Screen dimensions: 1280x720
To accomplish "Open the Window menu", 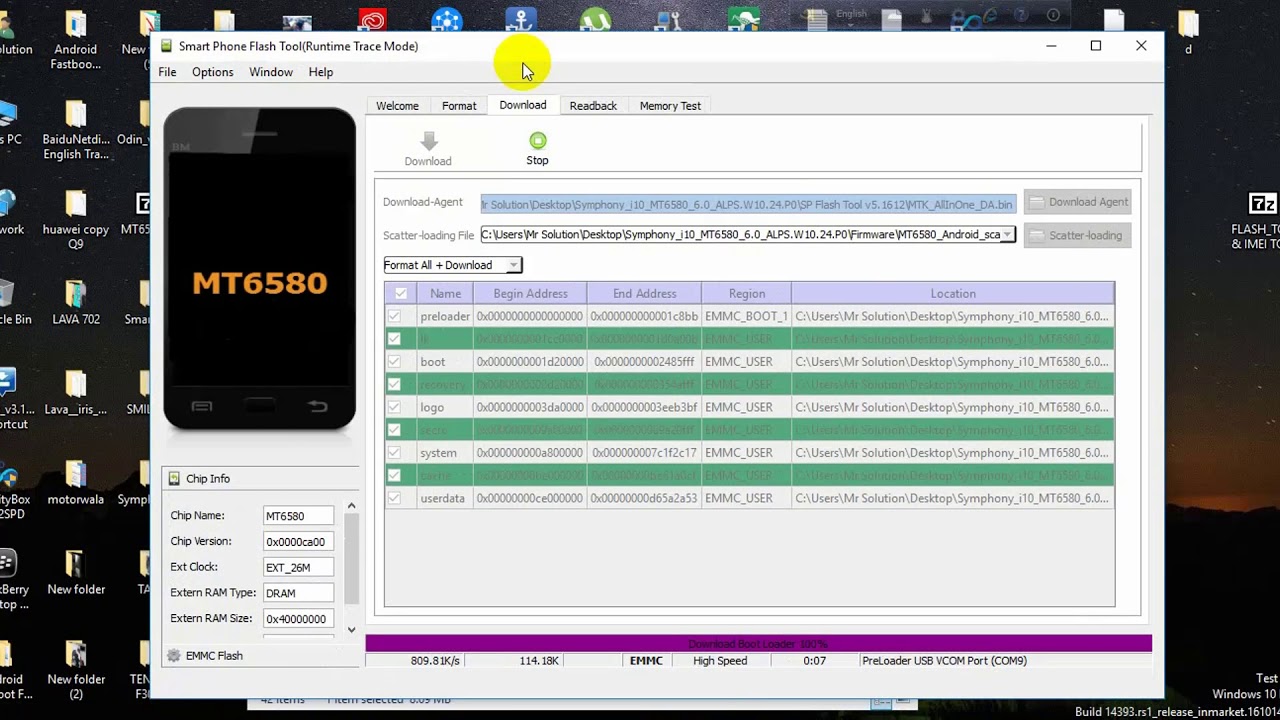I will 271,72.
